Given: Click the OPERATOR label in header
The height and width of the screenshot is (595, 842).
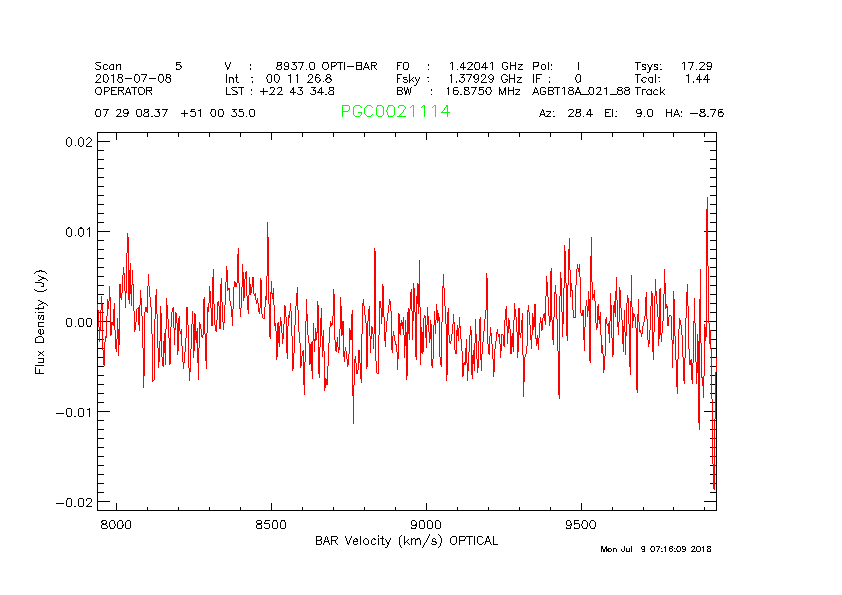Looking at the screenshot, I should pos(124,90).
